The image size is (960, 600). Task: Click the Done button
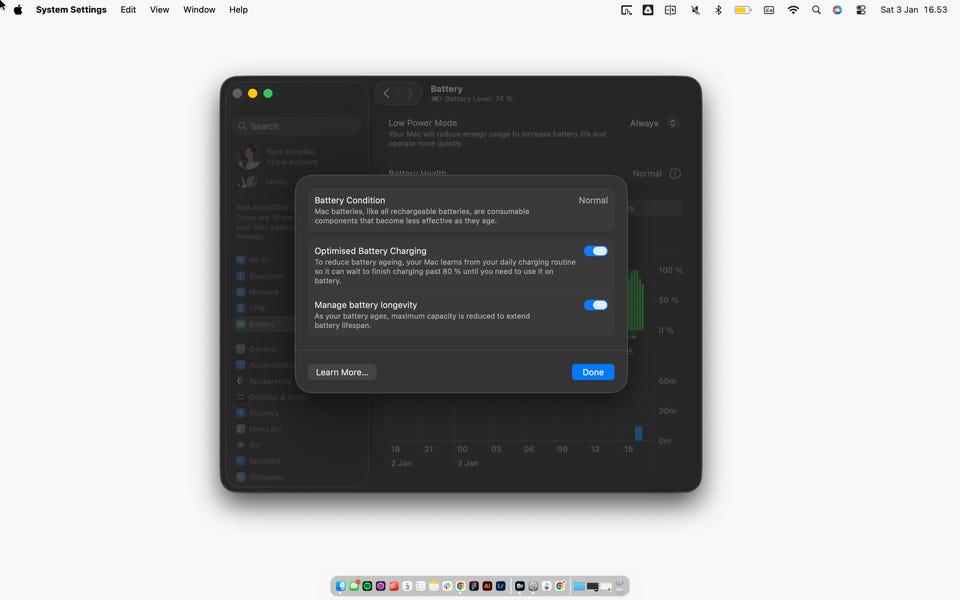point(593,372)
